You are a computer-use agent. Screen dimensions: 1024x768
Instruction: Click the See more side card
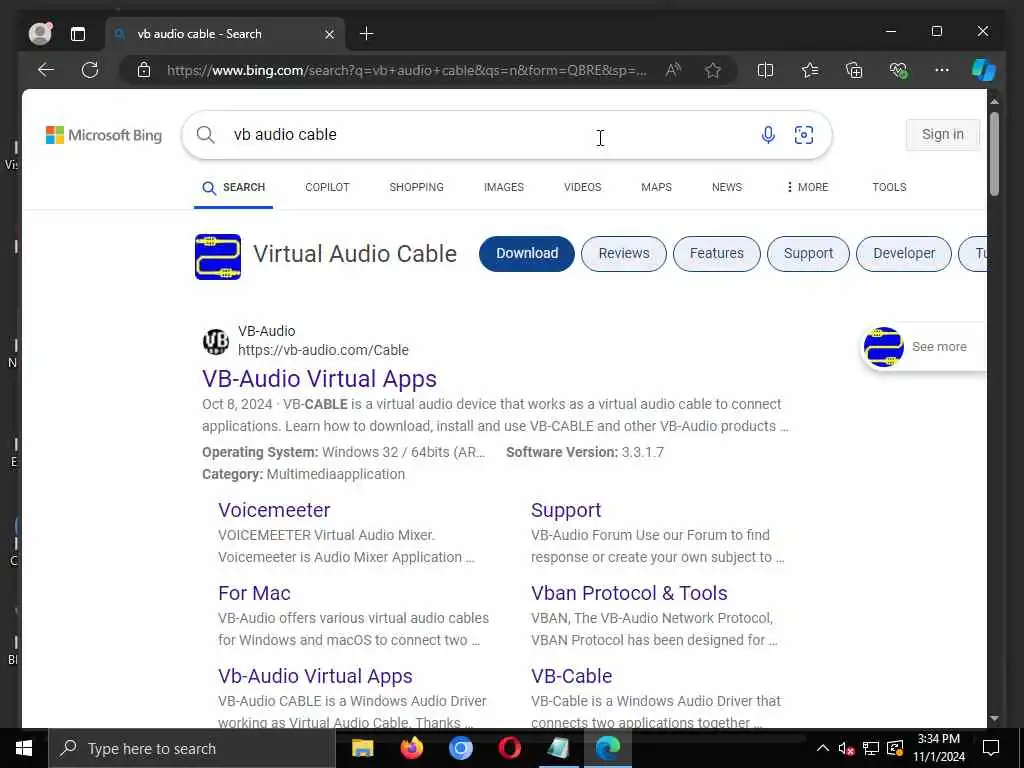coord(923,347)
